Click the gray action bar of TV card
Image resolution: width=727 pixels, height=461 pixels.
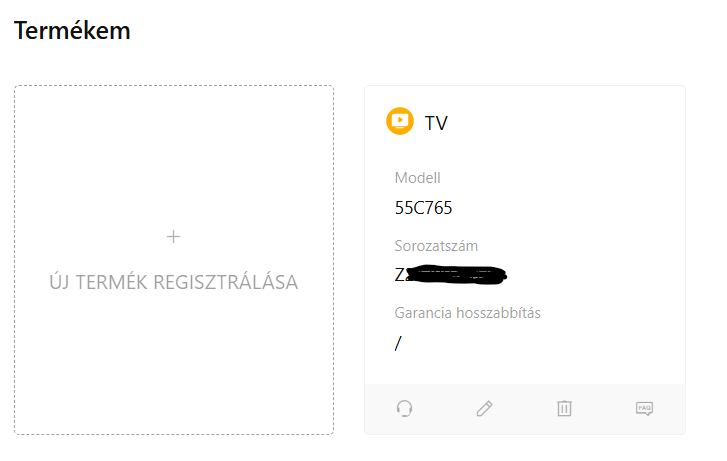tap(525, 409)
